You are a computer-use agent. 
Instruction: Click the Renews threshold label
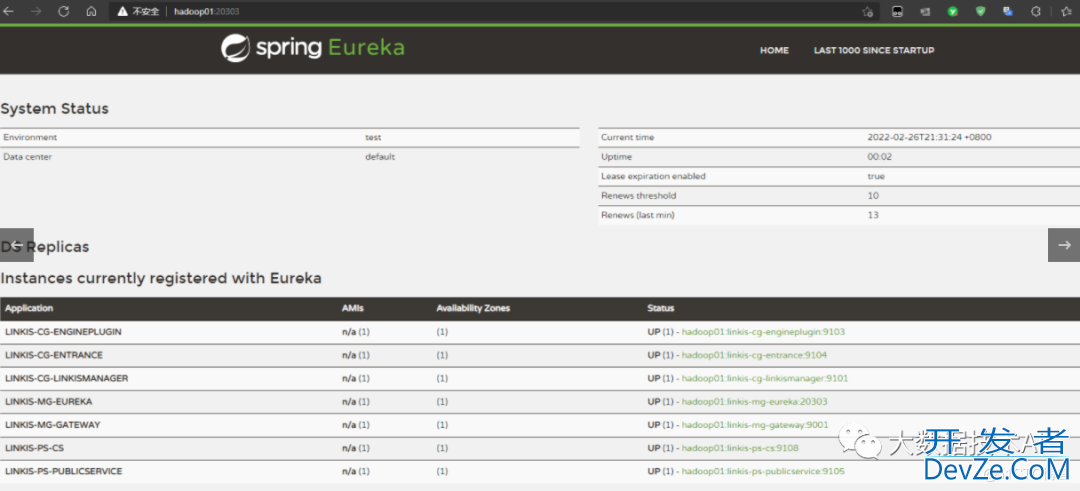click(638, 196)
